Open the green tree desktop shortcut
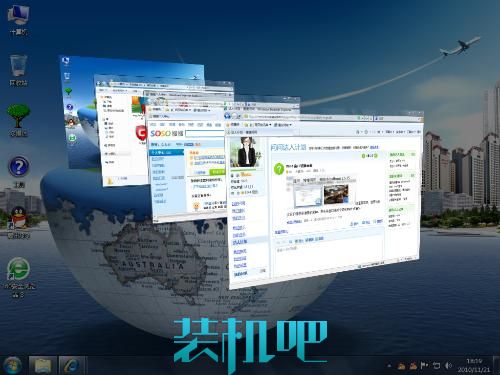 19,120
